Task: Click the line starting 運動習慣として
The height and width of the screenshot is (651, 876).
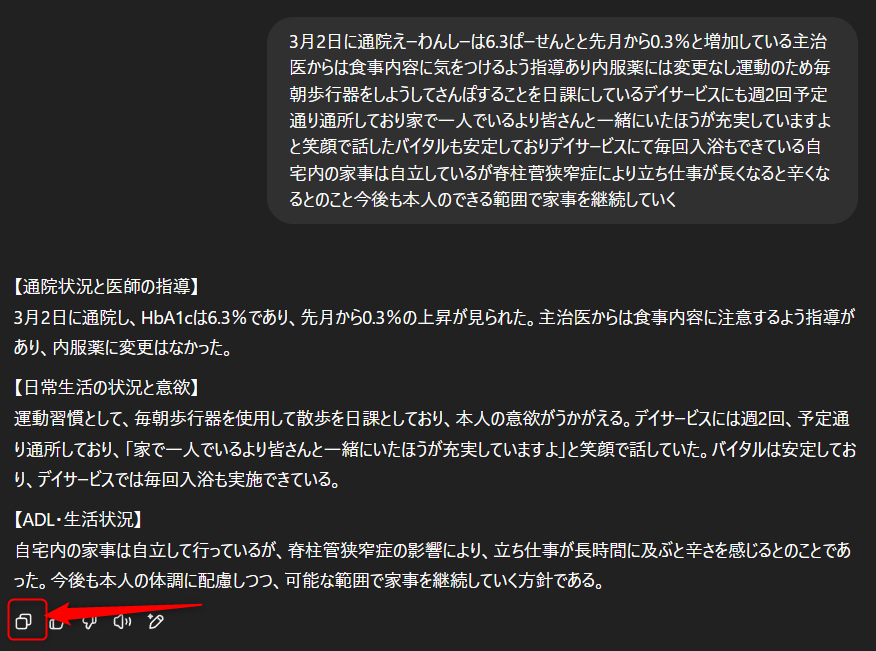Action: 432,418
